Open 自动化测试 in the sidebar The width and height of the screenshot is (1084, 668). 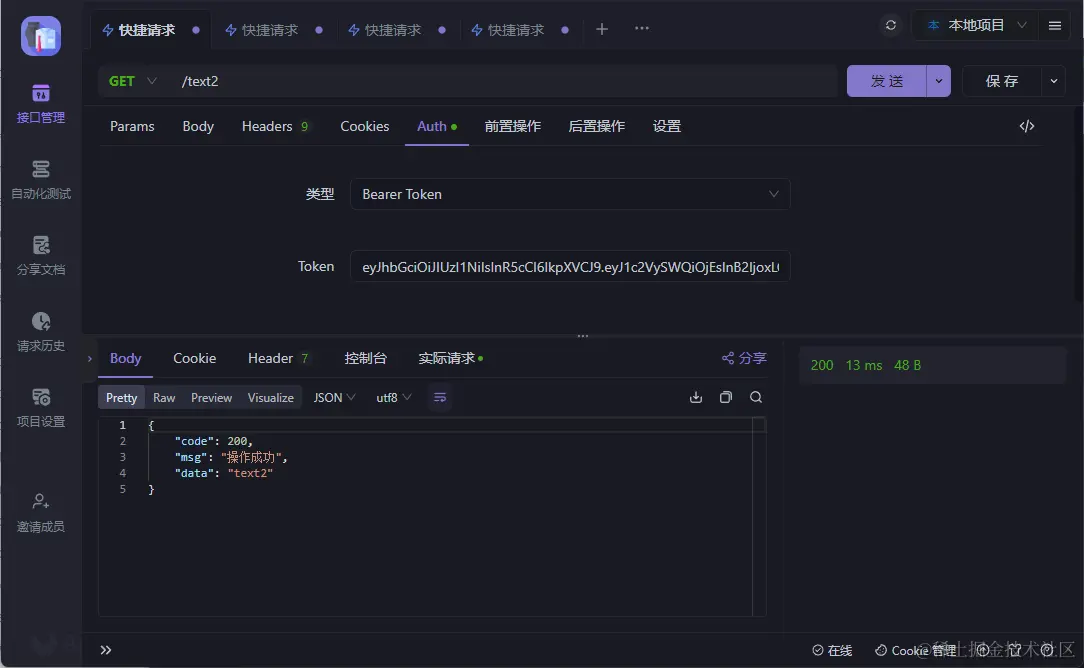(41, 180)
